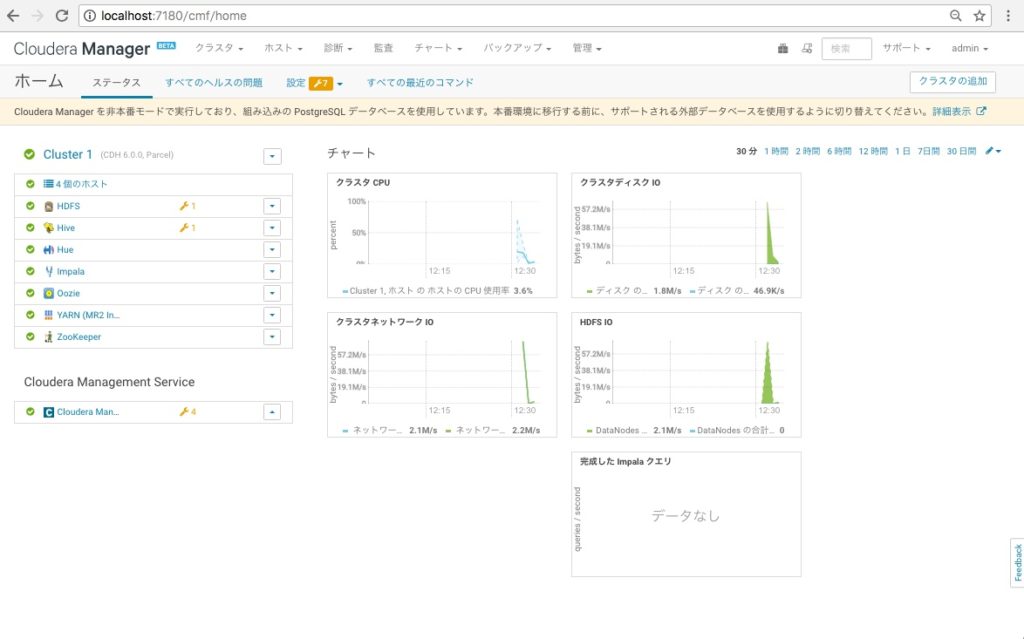1024x639 pixels.
Task: Open Hue actions dropdown arrow
Action: coord(272,250)
